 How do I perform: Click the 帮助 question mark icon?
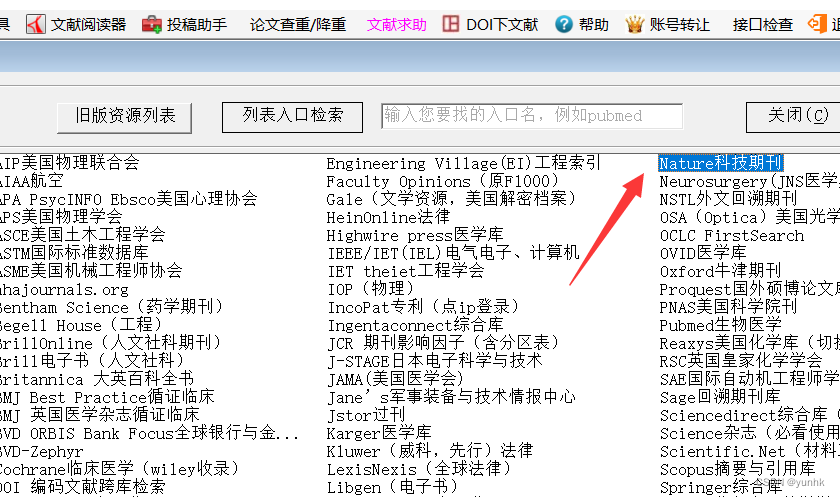point(564,24)
